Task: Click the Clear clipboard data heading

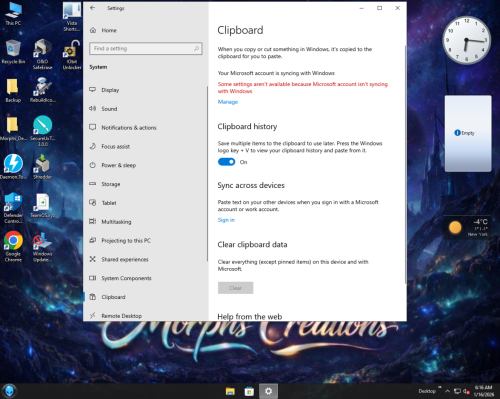Action: (x=252, y=245)
